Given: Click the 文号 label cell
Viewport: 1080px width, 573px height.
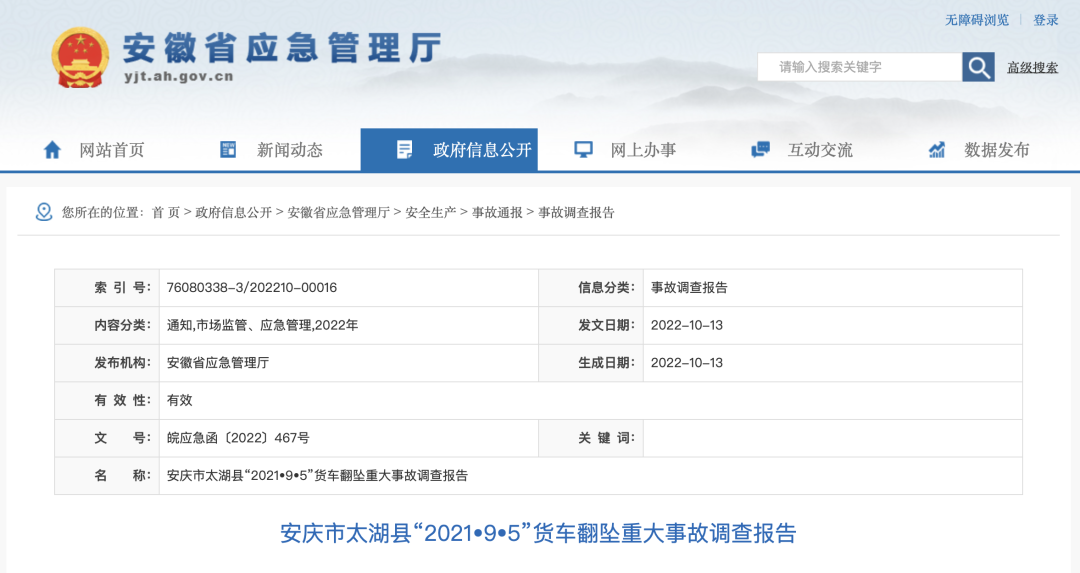Looking at the screenshot, I should 107,438.
